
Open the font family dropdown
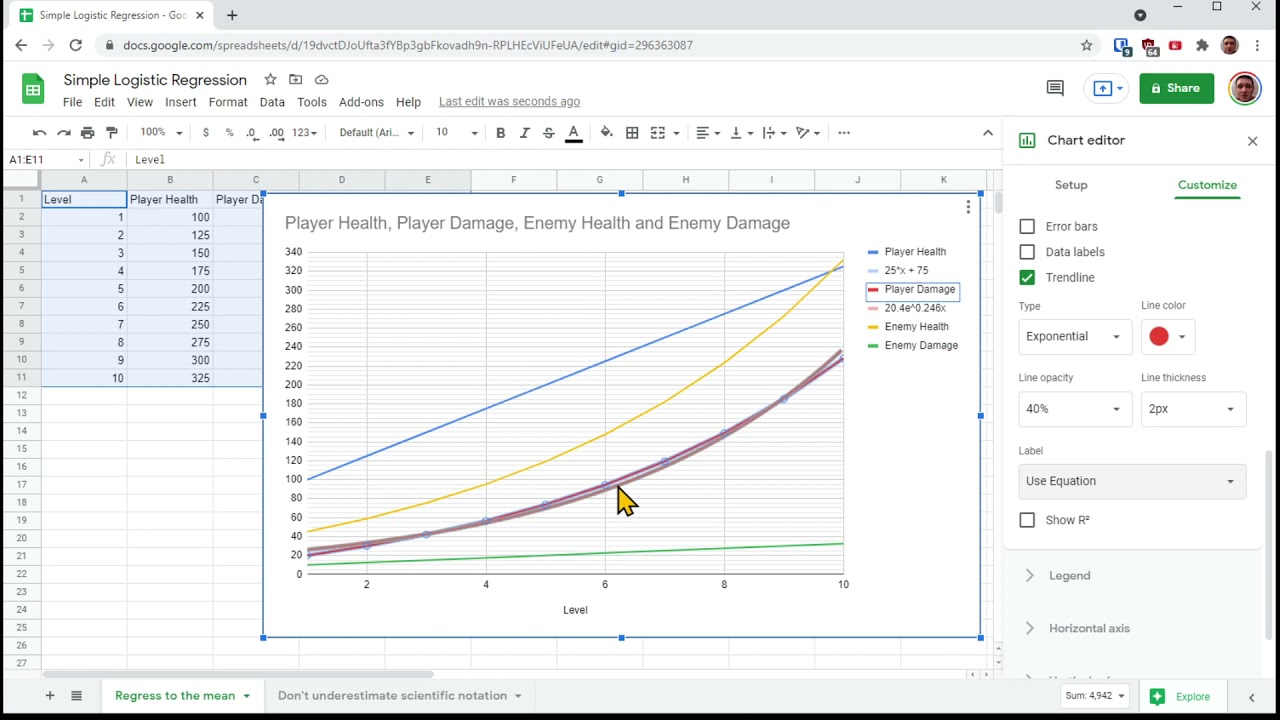coord(376,132)
